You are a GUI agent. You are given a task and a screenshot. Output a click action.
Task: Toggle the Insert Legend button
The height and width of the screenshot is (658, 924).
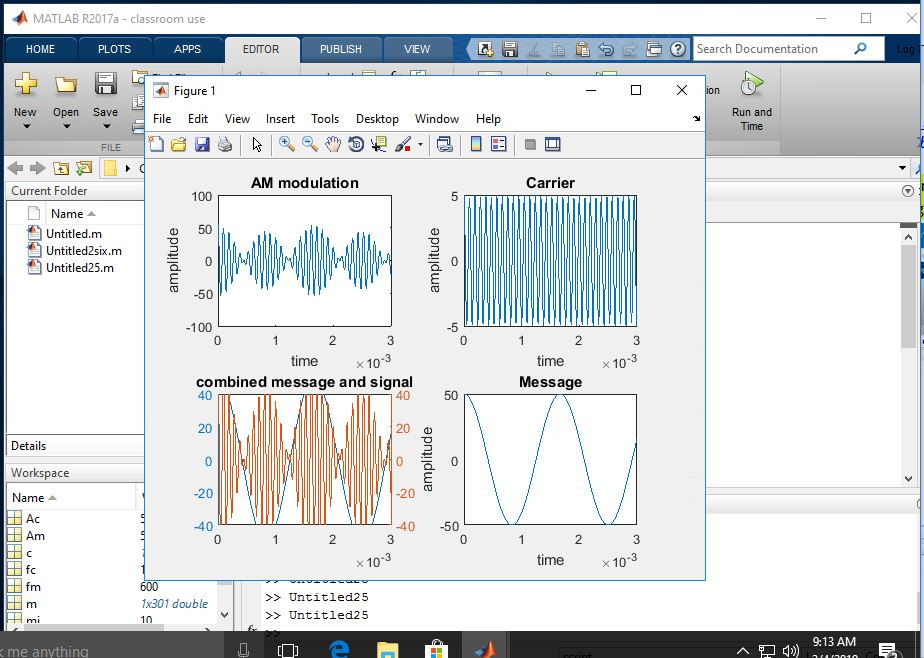(499, 145)
